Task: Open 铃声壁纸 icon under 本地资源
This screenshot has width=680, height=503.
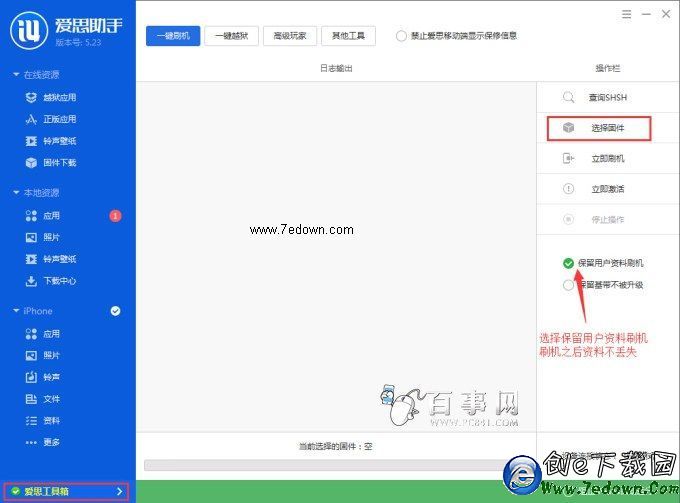Action: pos(31,259)
